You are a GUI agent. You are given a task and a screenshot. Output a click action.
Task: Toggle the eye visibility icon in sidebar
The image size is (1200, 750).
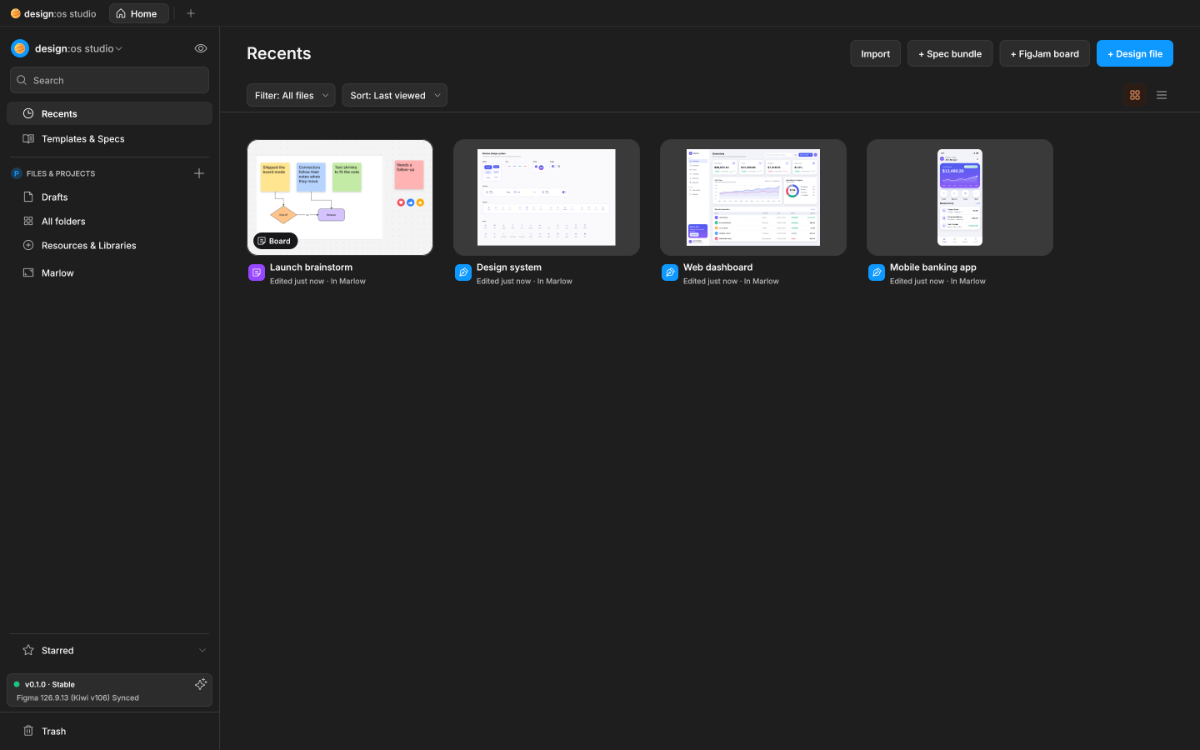(201, 48)
